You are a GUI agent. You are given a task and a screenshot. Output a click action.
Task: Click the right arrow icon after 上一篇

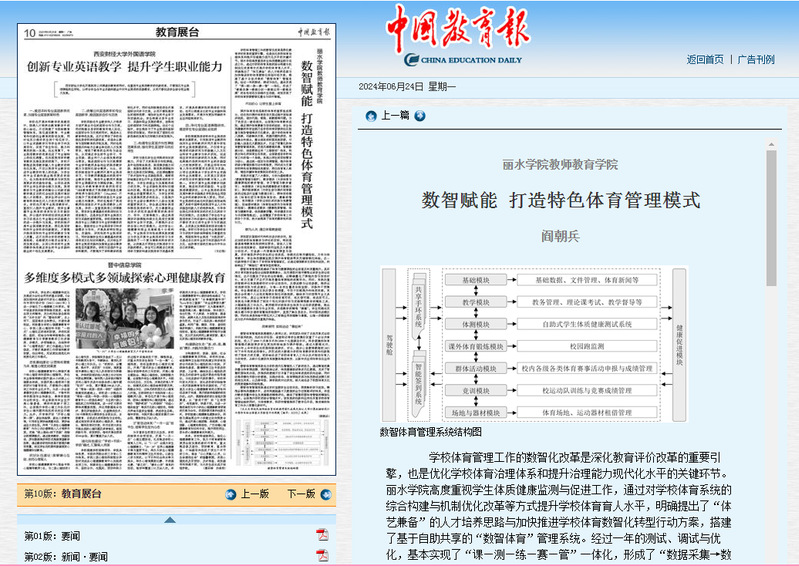click(x=420, y=116)
